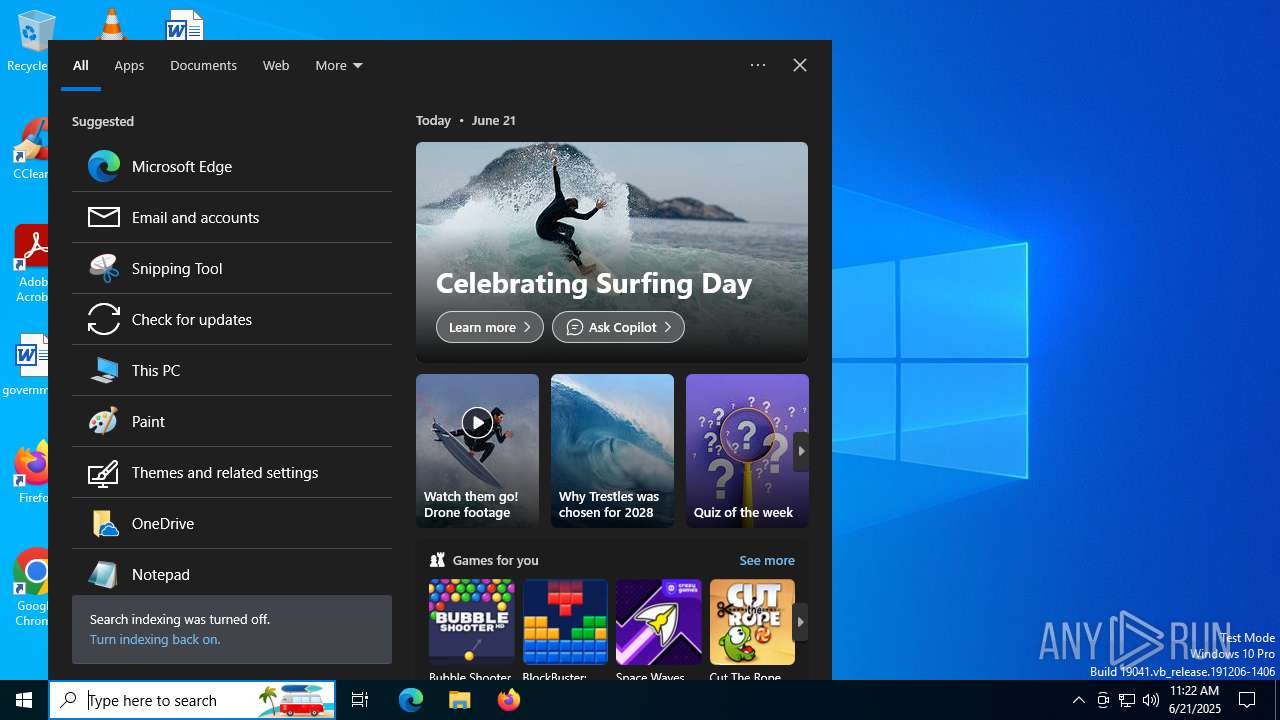Launch Edge from the taskbar

[411, 700]
